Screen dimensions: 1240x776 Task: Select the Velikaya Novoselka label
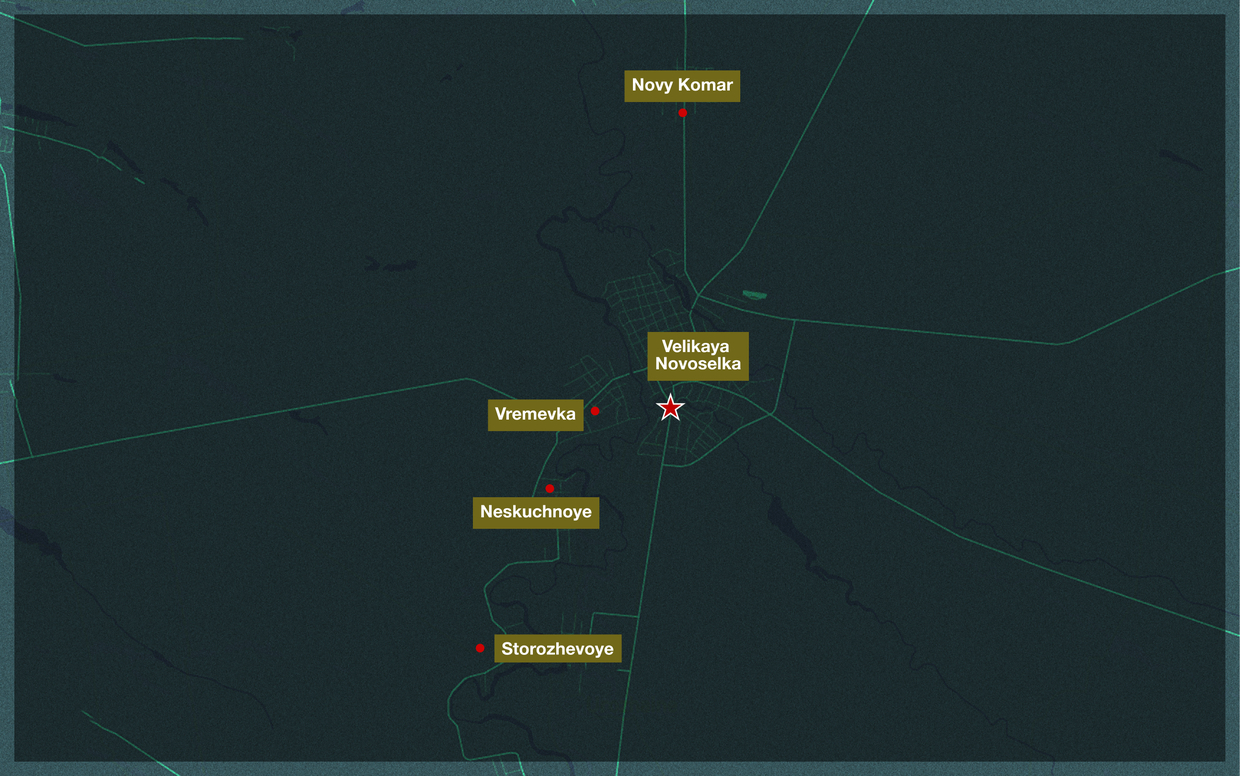tap(698, 356)
